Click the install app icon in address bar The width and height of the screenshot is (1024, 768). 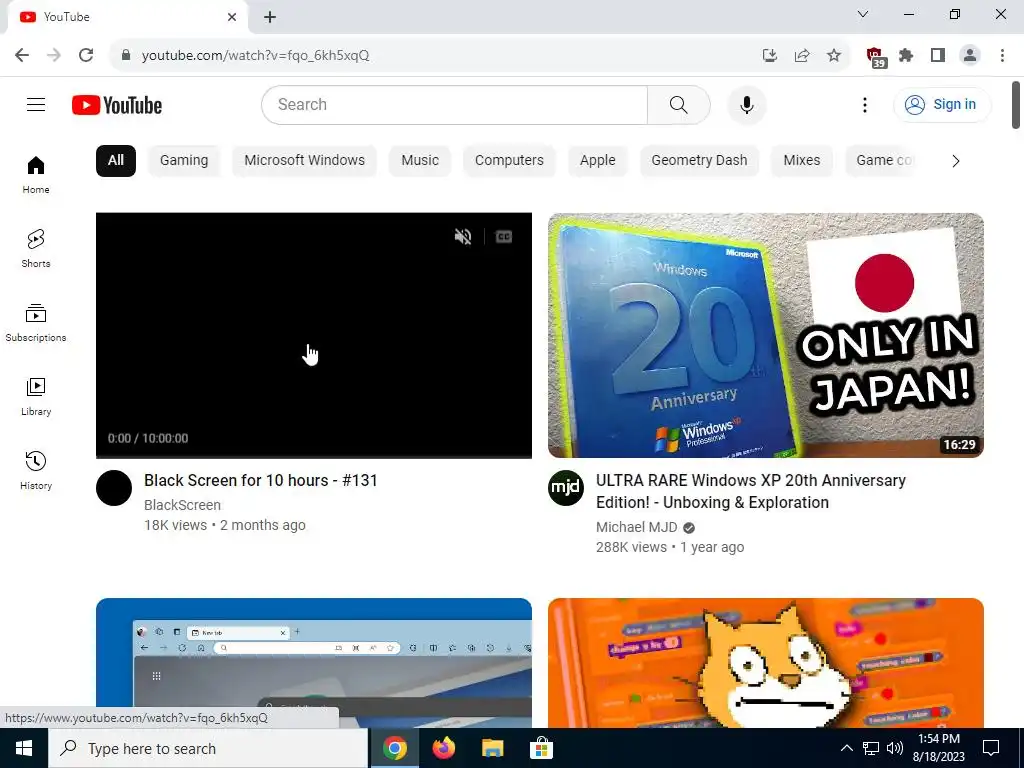(x=770, y=56)
